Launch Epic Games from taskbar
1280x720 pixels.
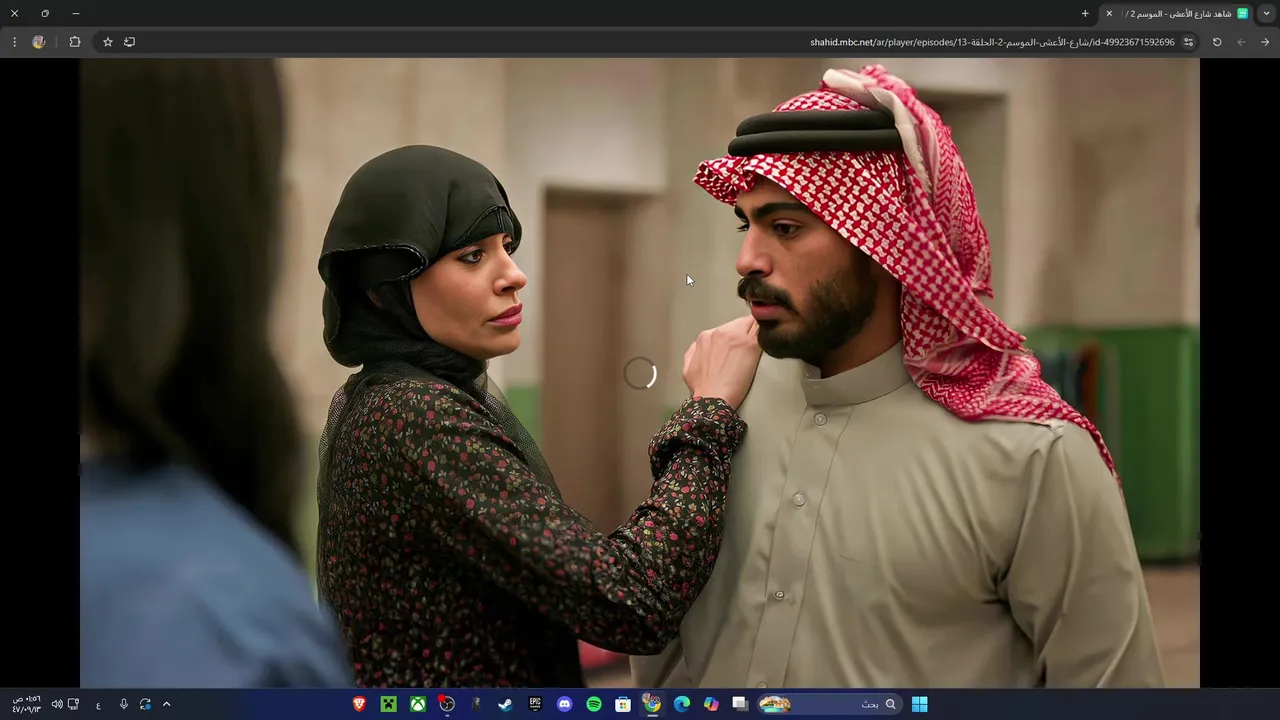point(535,704)
